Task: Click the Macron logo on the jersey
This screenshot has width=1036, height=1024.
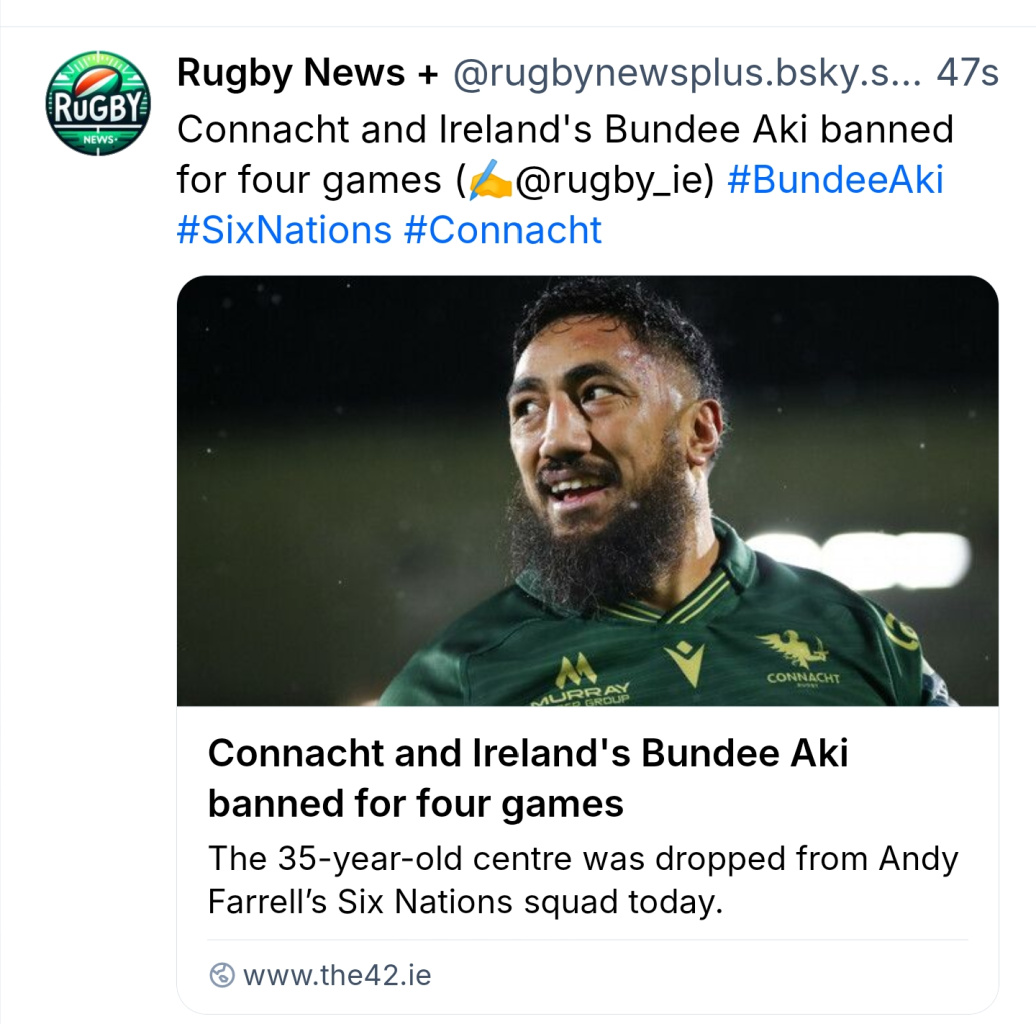Action: (685, 662)
